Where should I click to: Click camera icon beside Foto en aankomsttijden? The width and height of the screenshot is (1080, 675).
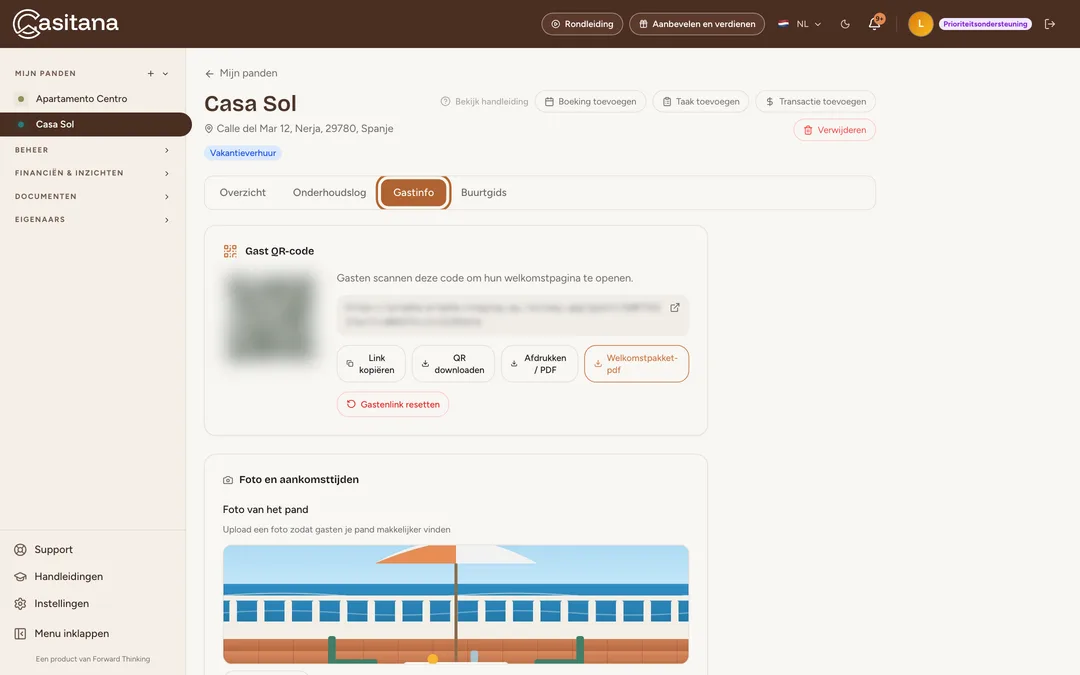tap(228, 480)
